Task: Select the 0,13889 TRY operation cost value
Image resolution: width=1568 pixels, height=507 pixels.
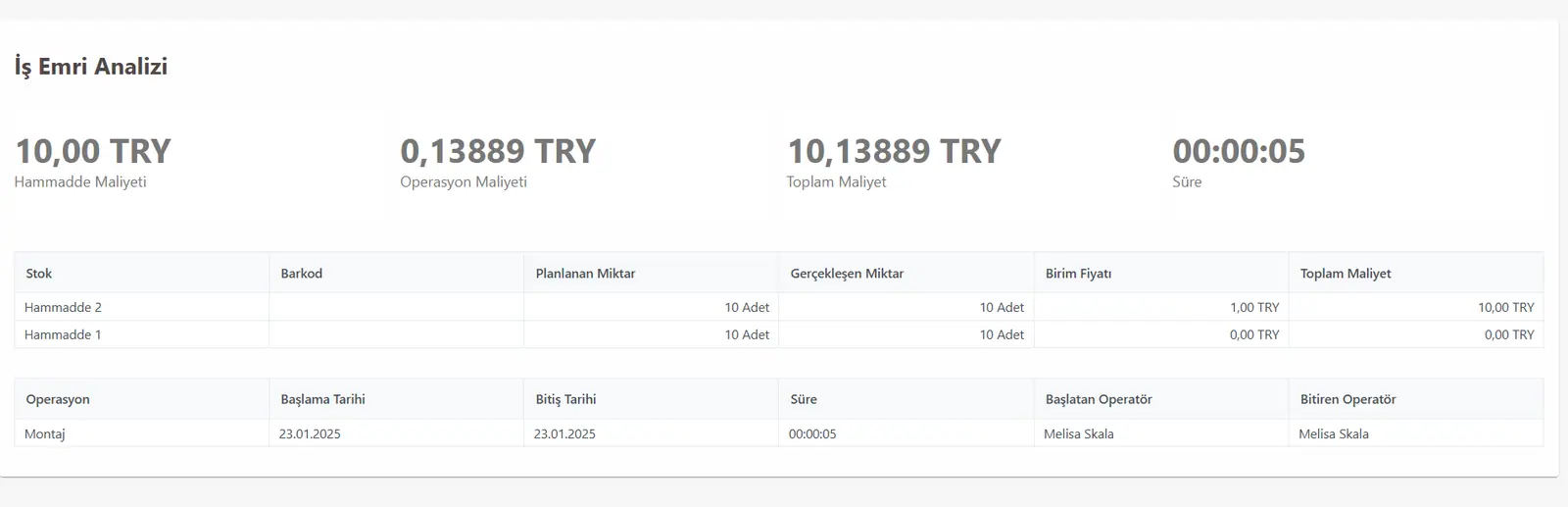Action: coord(498,151)
